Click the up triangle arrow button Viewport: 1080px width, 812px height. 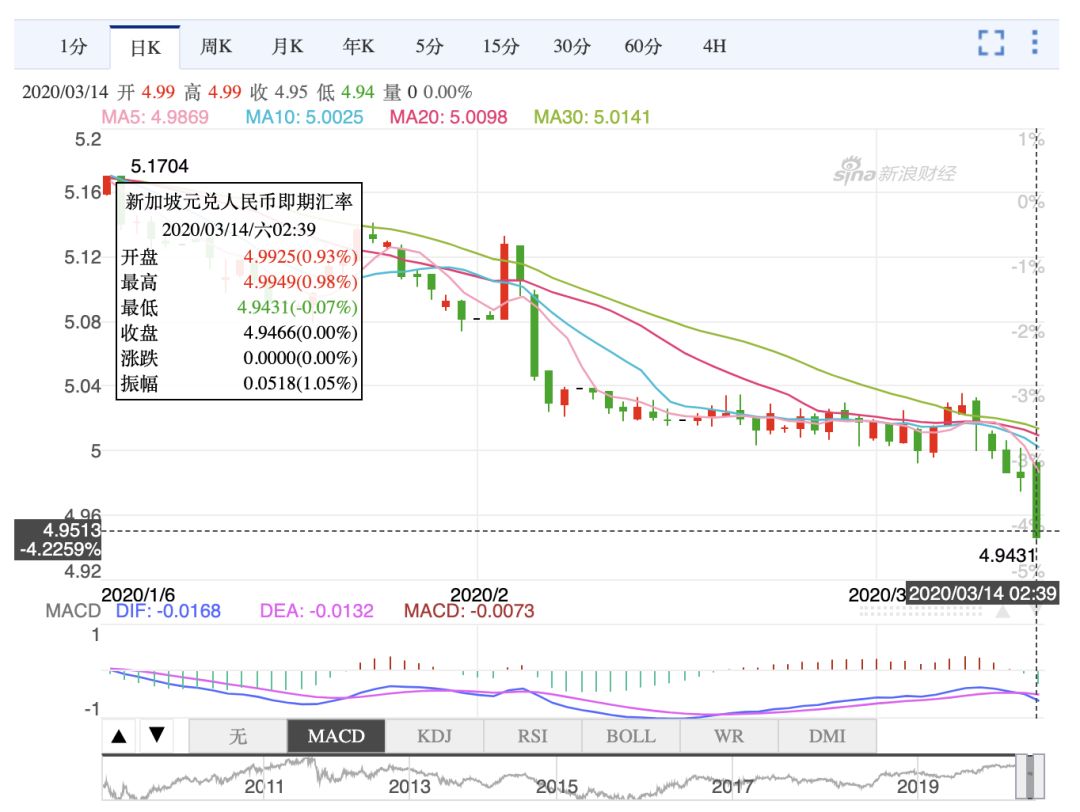coord(119,737)
